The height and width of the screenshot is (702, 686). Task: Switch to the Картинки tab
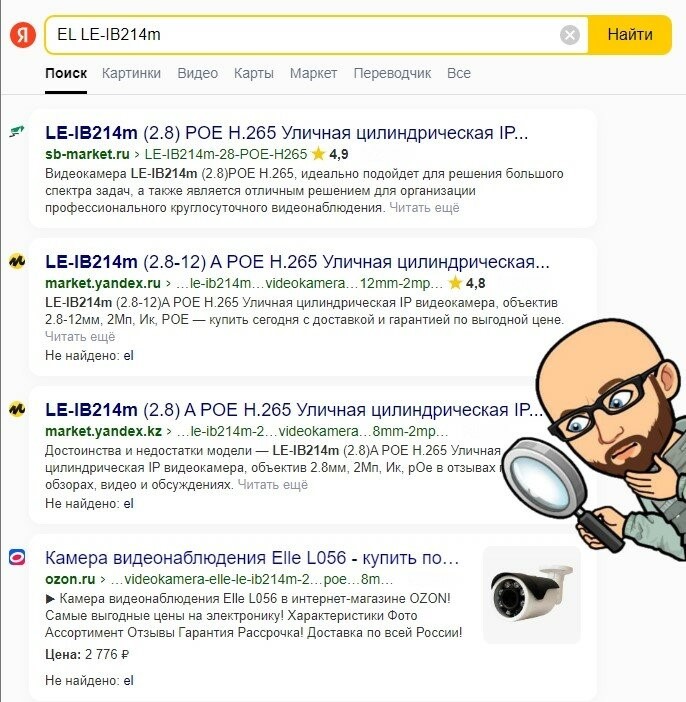[131, 73]
